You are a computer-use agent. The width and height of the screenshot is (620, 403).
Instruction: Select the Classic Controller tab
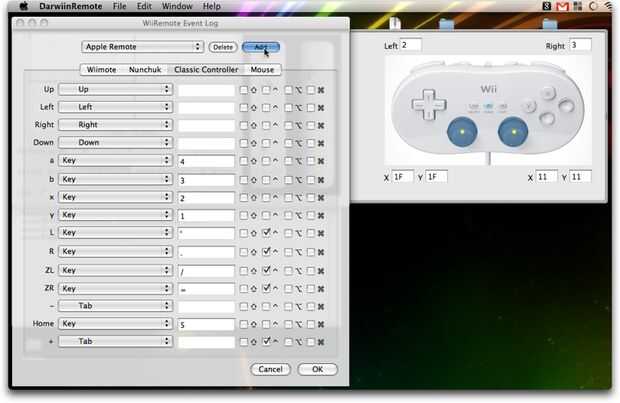(206, 70)
